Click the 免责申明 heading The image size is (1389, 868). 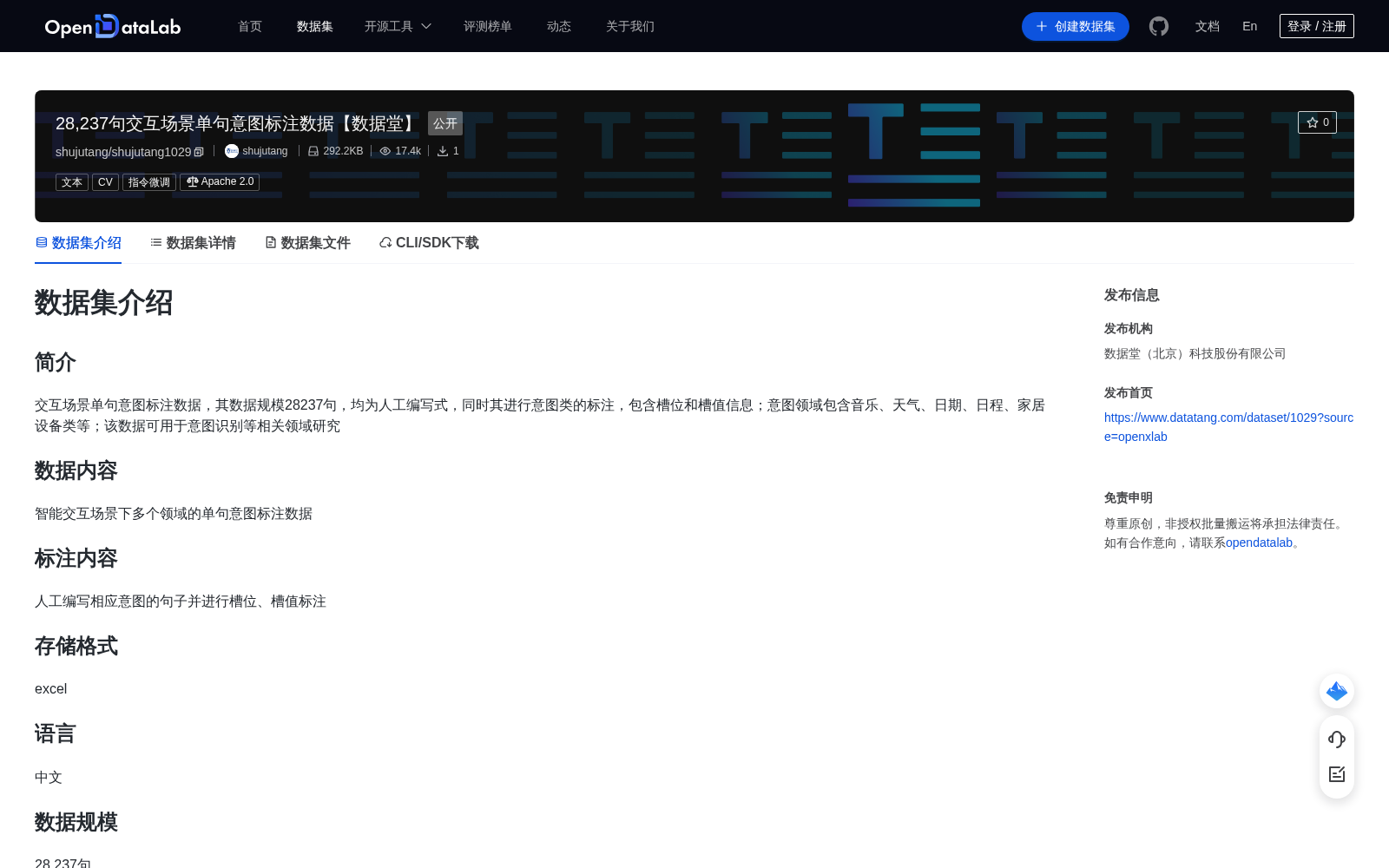coord(1129,497)
